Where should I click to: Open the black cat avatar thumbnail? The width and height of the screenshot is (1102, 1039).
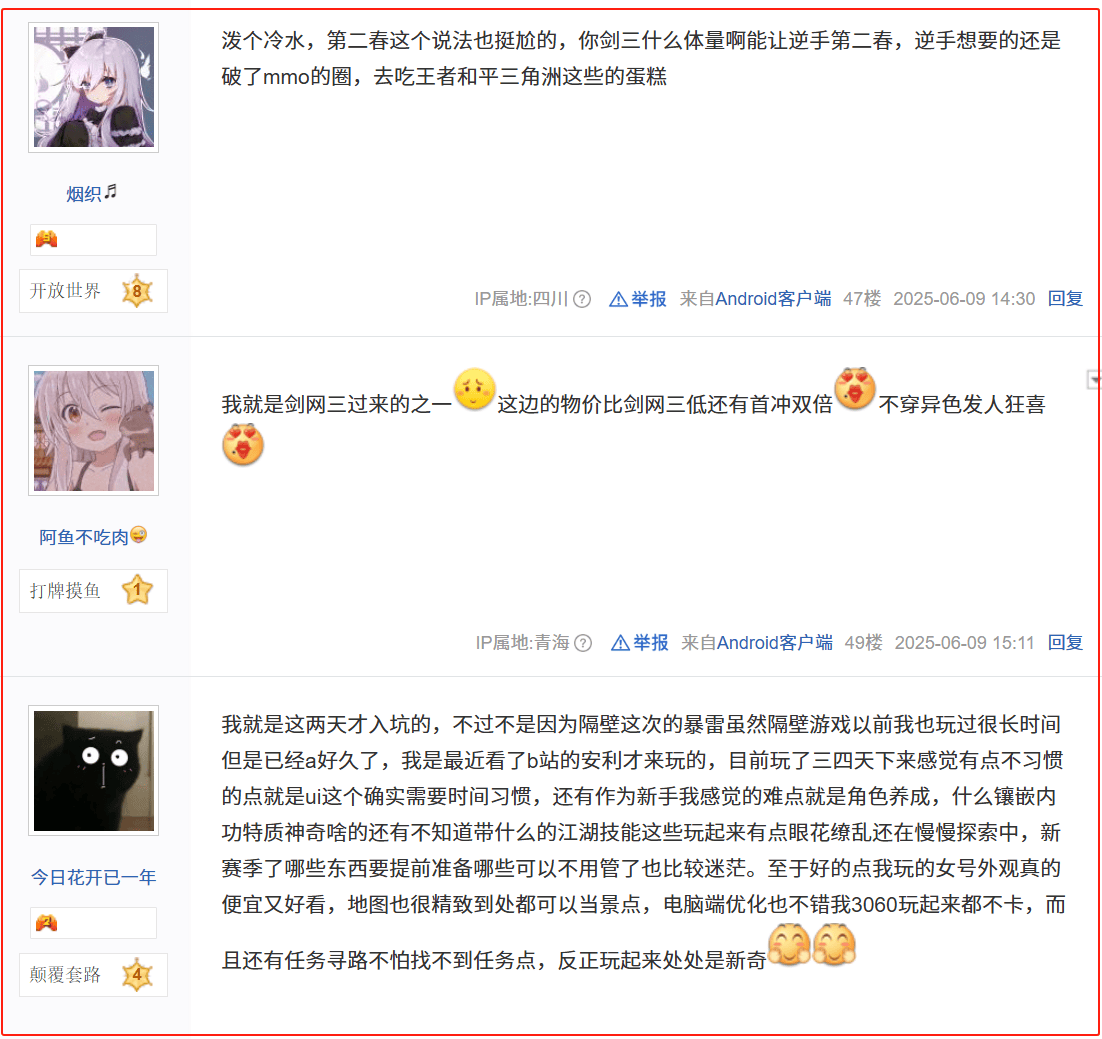[93, 770]
